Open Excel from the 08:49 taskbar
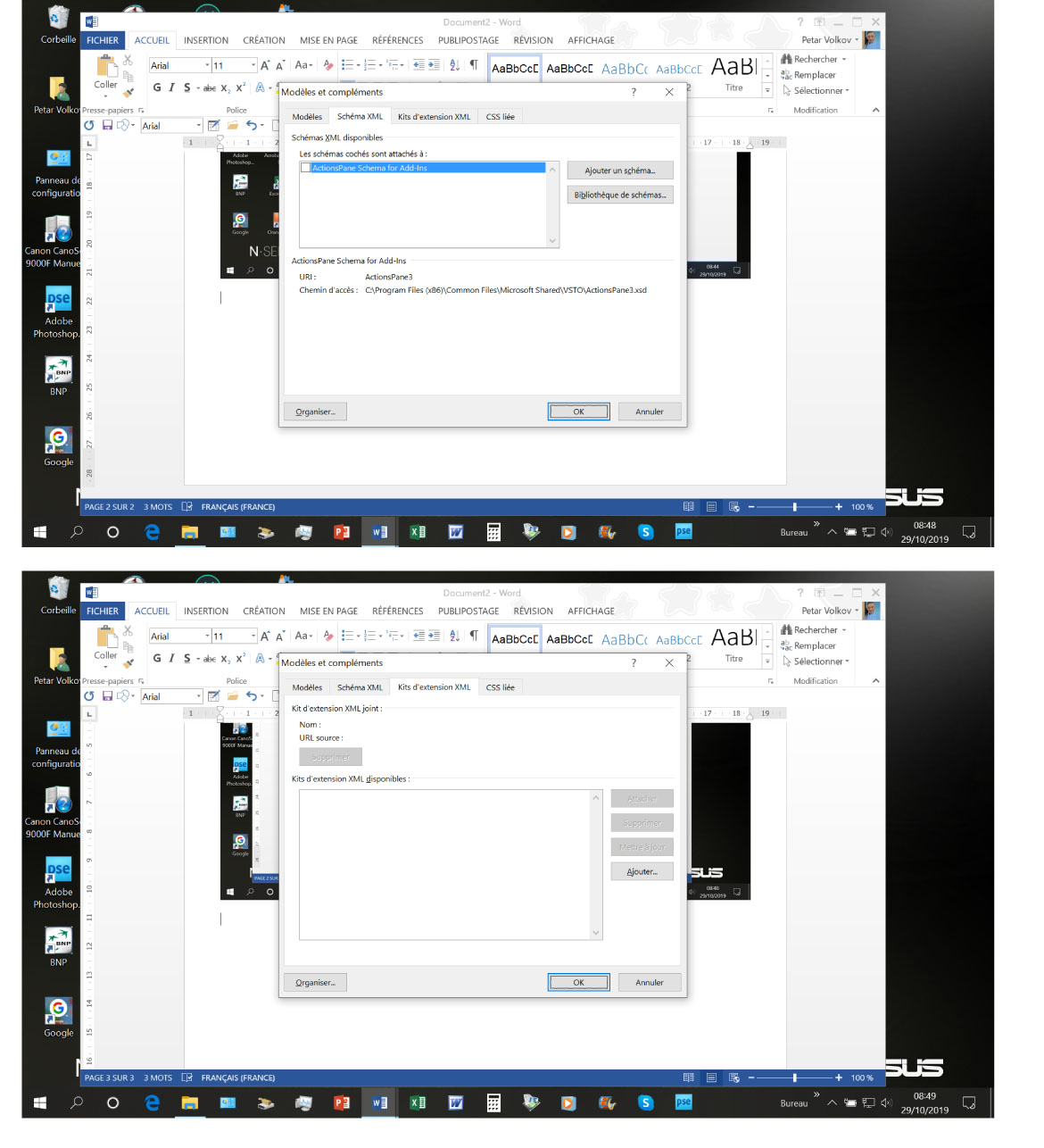1044x1148 pixels. click(x=418, y=1102)
